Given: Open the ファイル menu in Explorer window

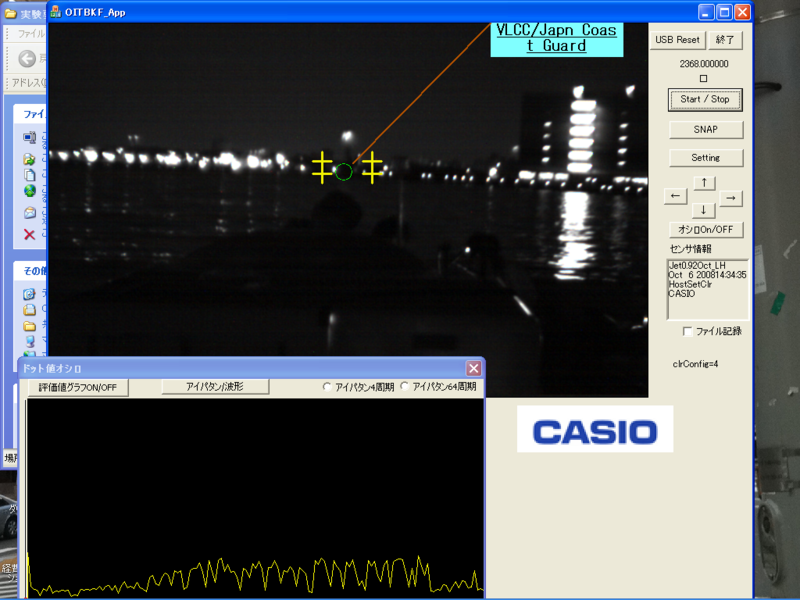Looking at the screenshot, I should [31, 34].
